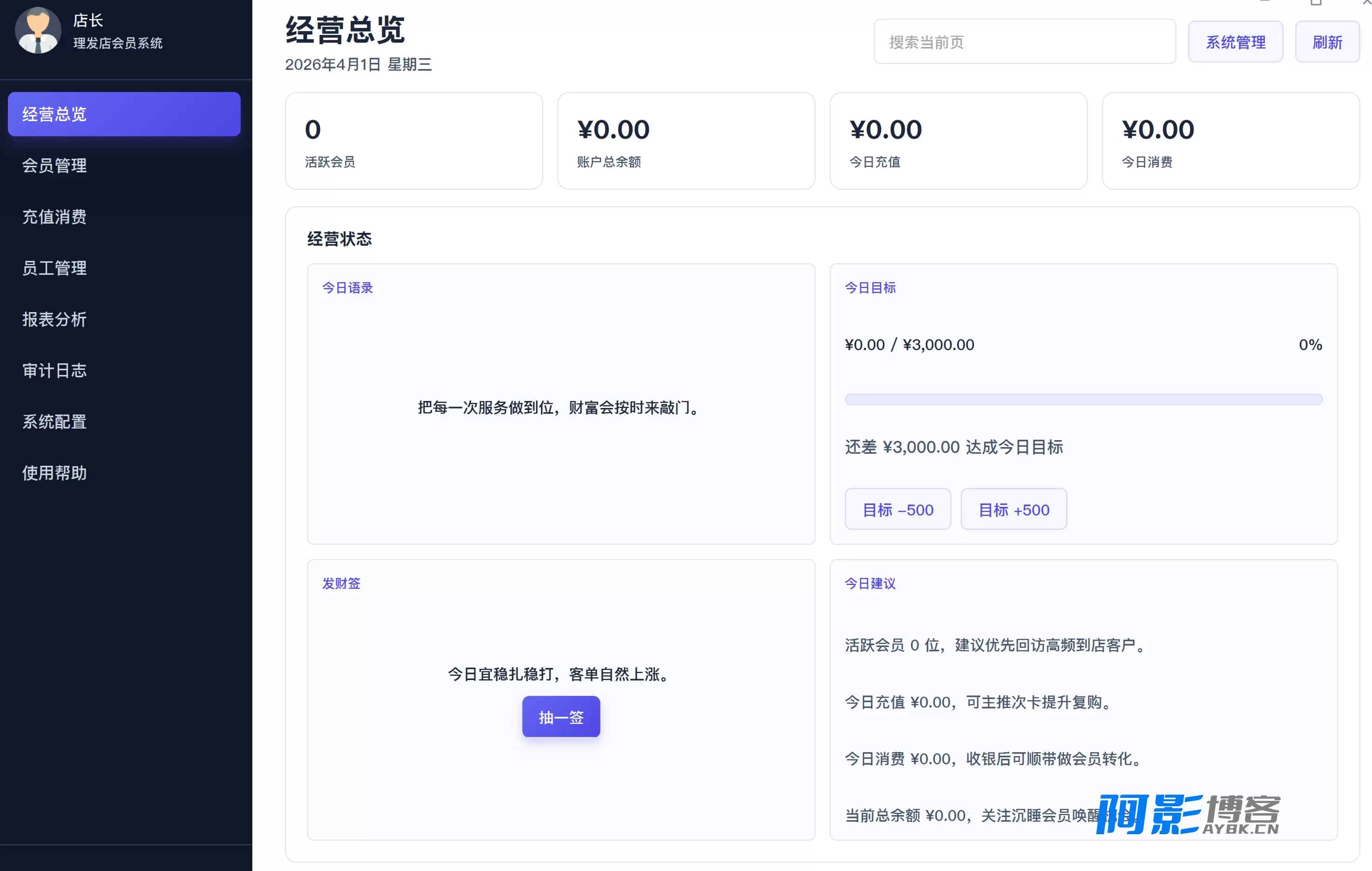Select the 账户总余额 stat card
The height and width of the screenshot is (871, 1372).
pos(686,141)
